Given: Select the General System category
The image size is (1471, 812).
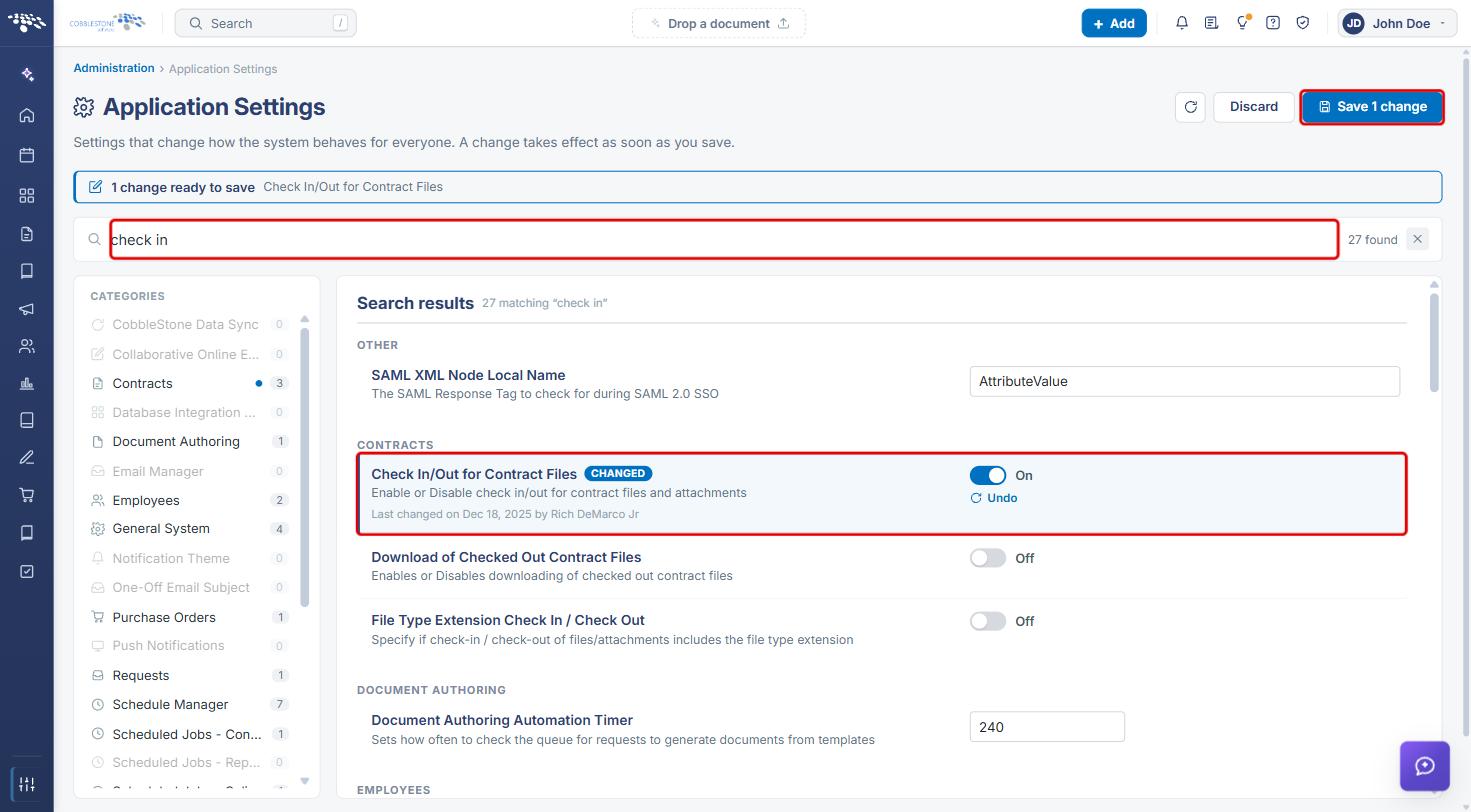Looking at the screenshot, I should pyautogui.click(x=189, y=528).
